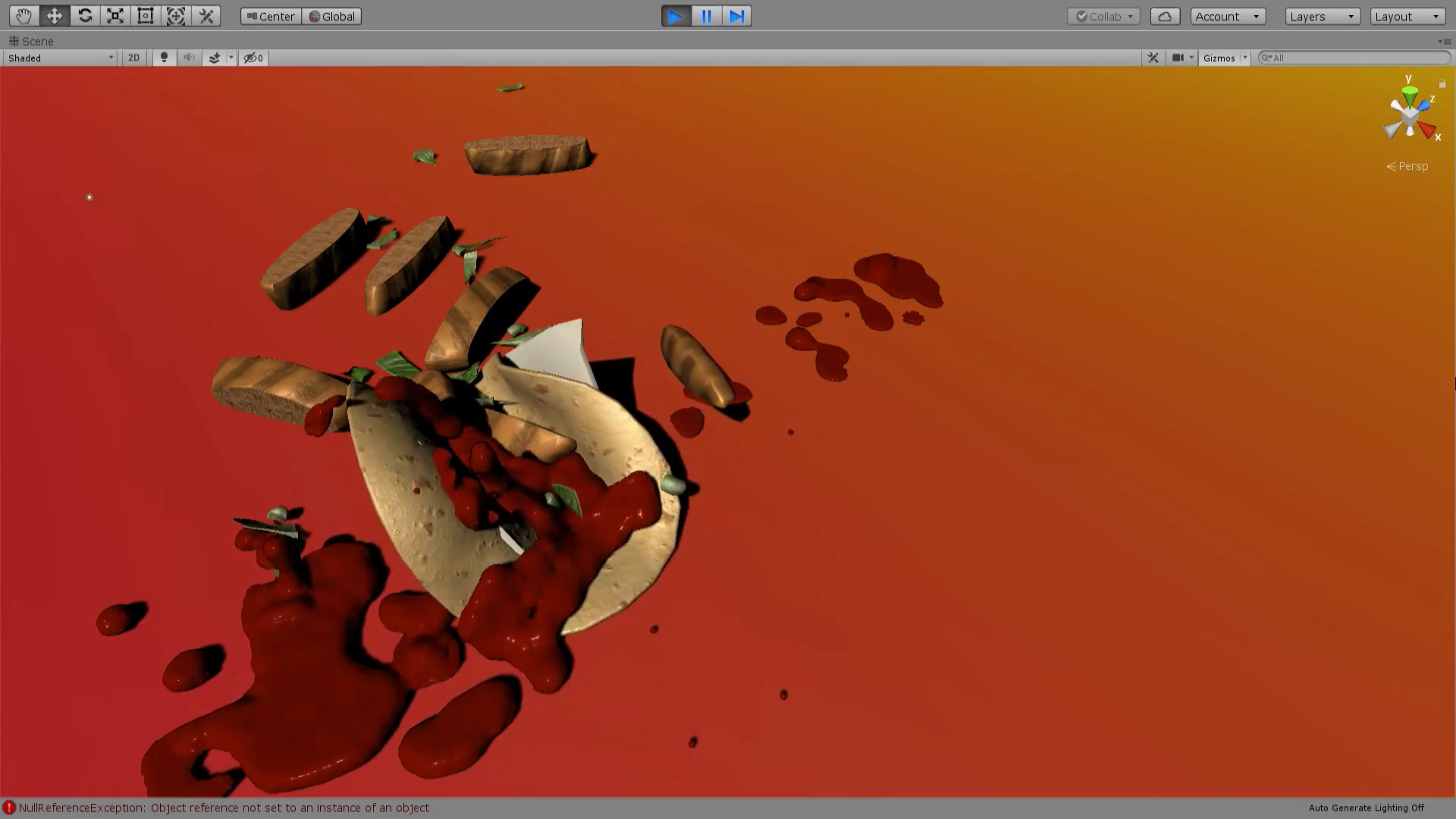Screen dimensions: 1456x819
Task: Select the combined Transform tool
Action: (176, 16)
